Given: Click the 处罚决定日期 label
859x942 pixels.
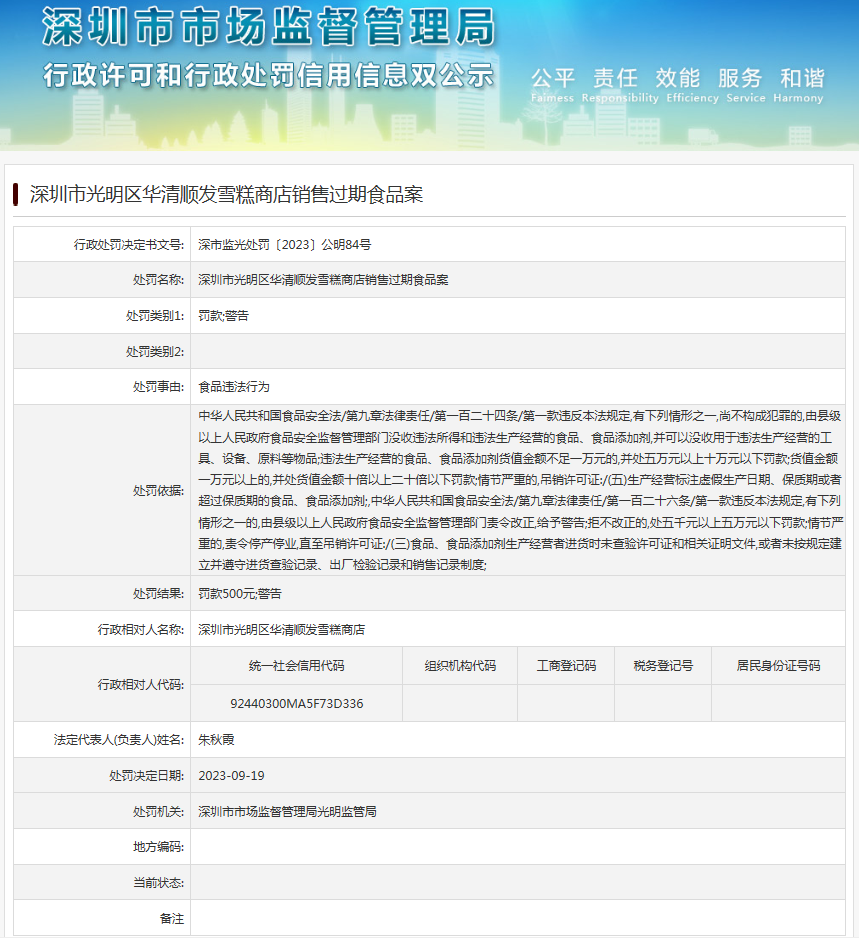Looking at the screenshot, I should (x=147, y=776).
